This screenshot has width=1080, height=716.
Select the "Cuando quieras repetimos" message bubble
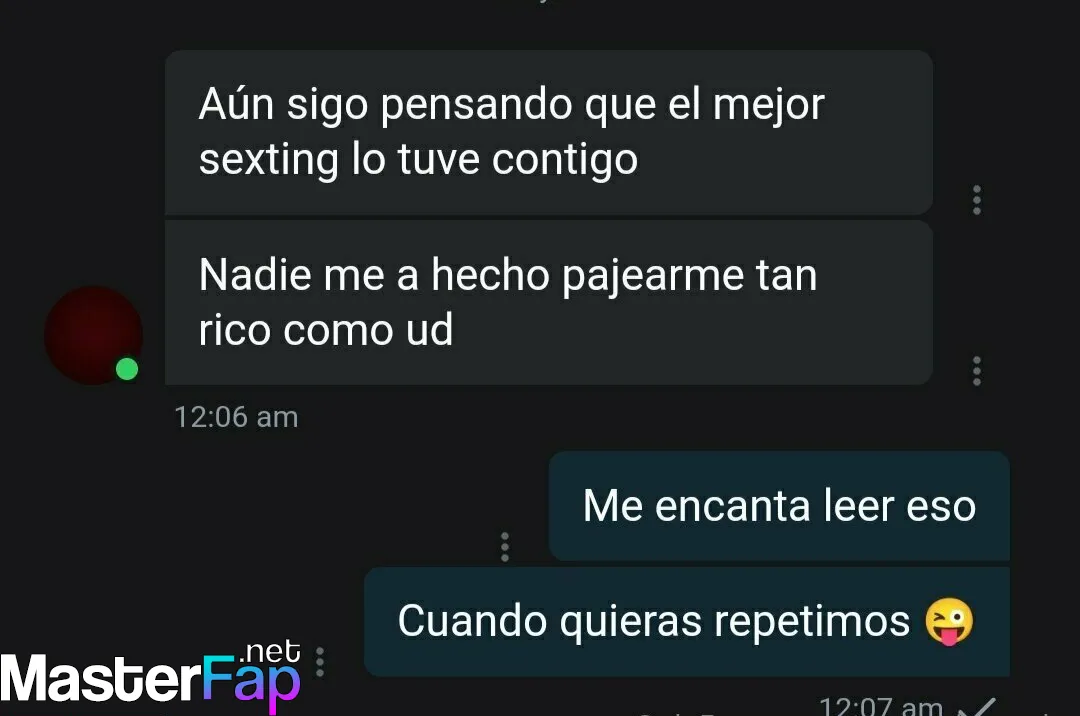coord(687,622)
